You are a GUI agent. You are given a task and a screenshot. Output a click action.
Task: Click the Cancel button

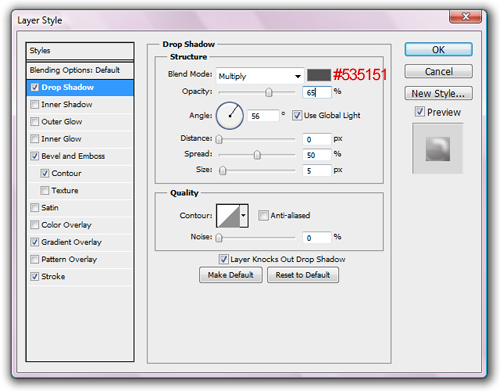(x=438, y=71)
